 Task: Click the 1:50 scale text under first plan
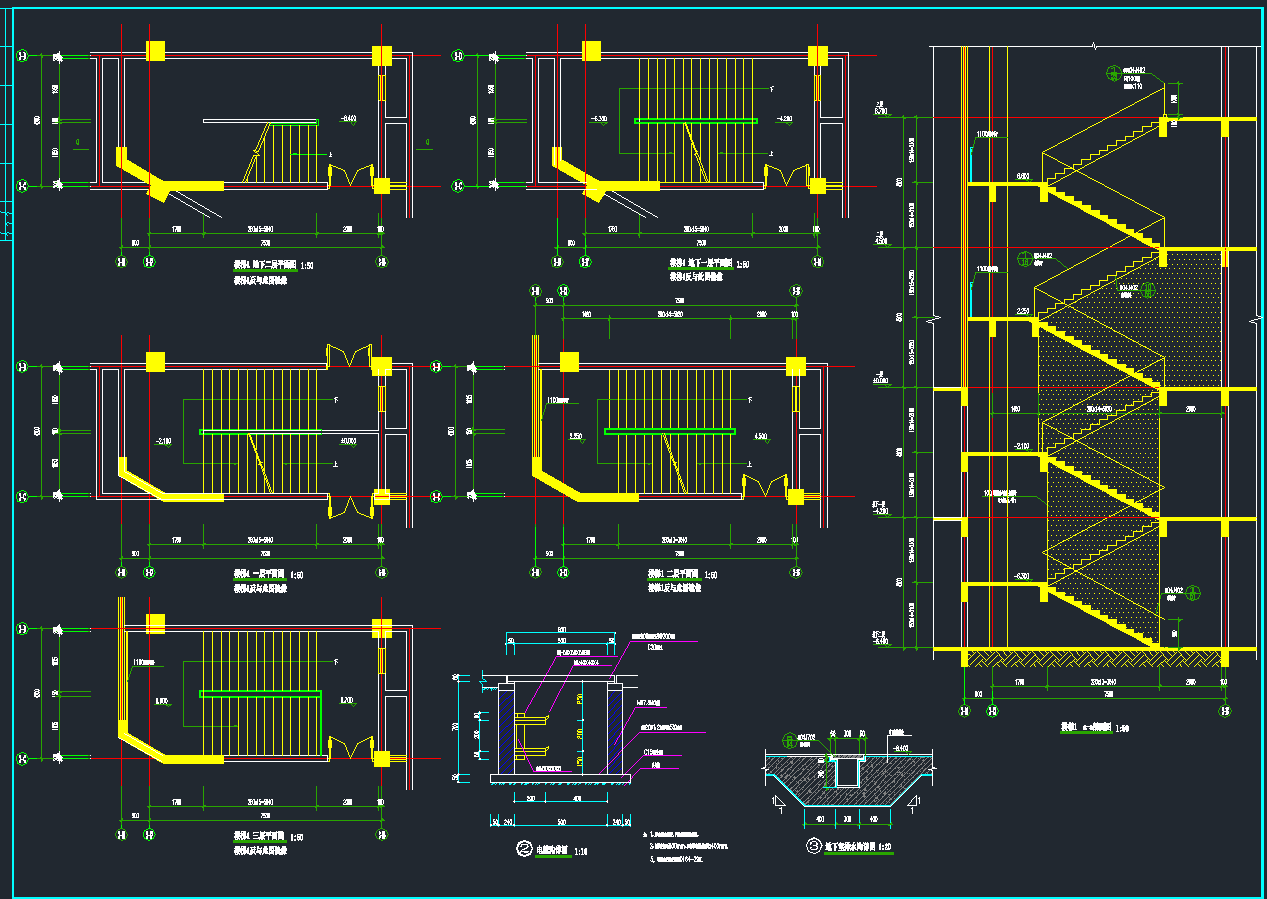point(308,266)
